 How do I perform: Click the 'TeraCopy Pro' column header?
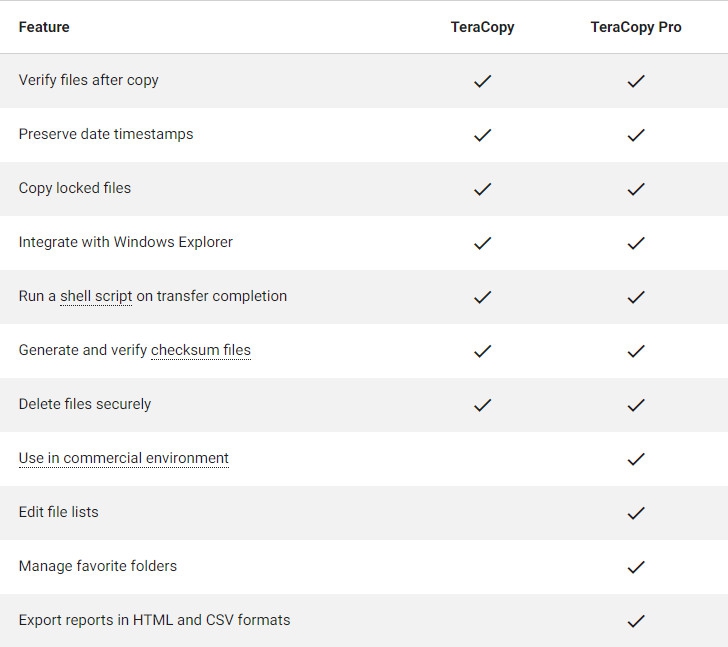635,27
